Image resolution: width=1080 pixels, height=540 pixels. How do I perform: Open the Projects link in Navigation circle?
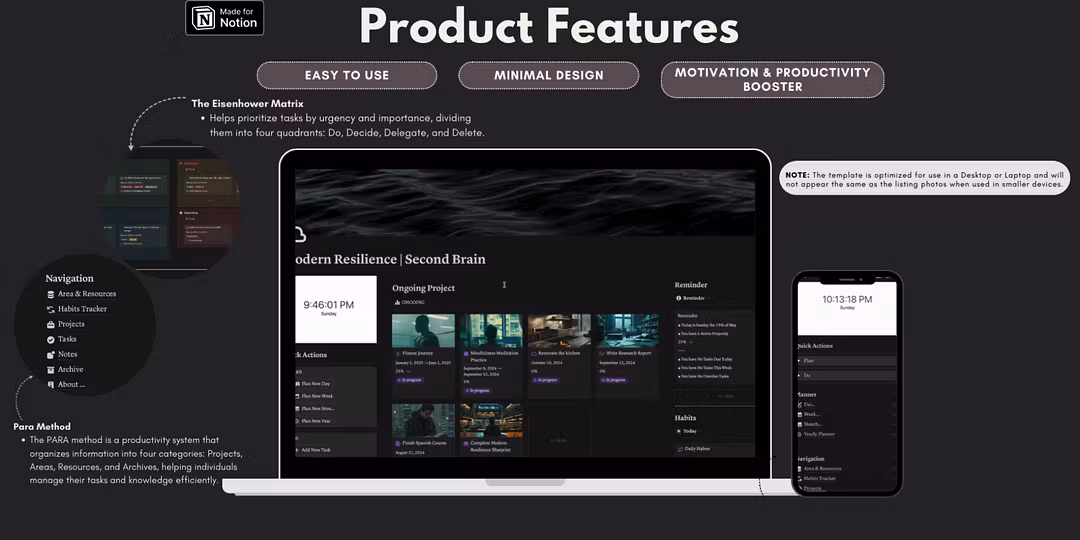[x=71, y=324]
